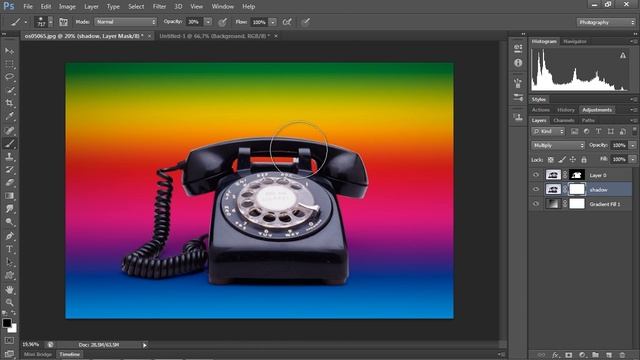The width and height of the screenshot is (640, 360).
Task: Open the Mini Bridge panel tab
Action: click(x=38, y=354)
